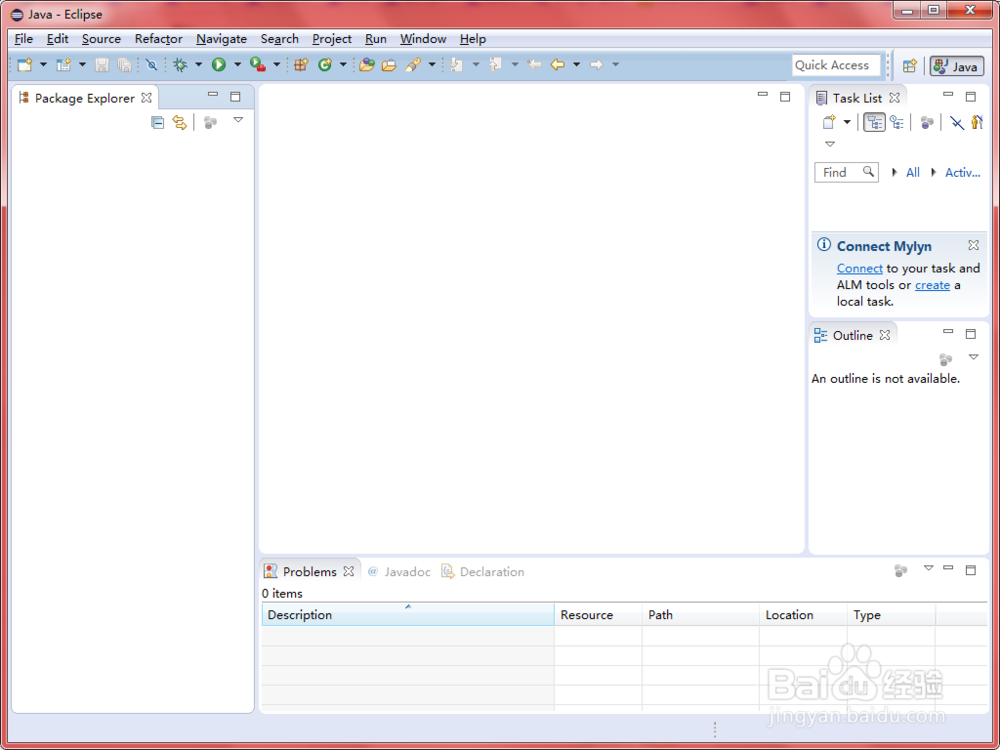Expand the arrow before Activ... in Task List
1000x750 pixels.
[x=934, y=172]
